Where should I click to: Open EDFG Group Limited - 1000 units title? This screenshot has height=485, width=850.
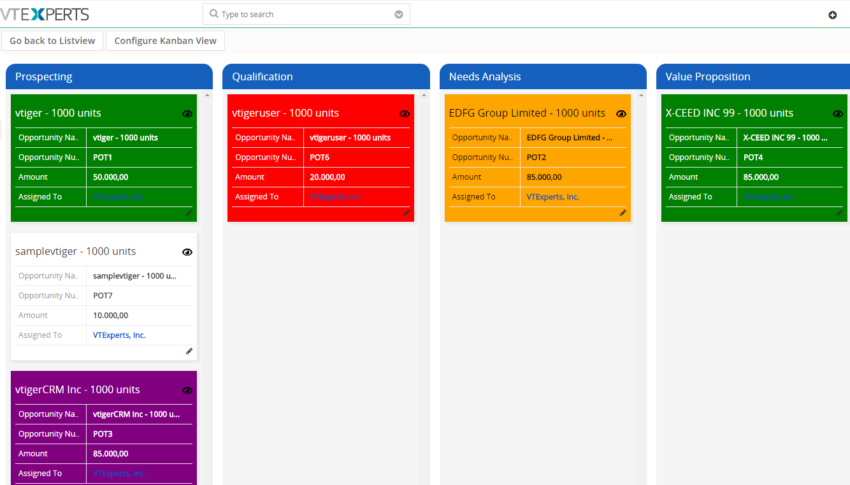coord(527,113)
